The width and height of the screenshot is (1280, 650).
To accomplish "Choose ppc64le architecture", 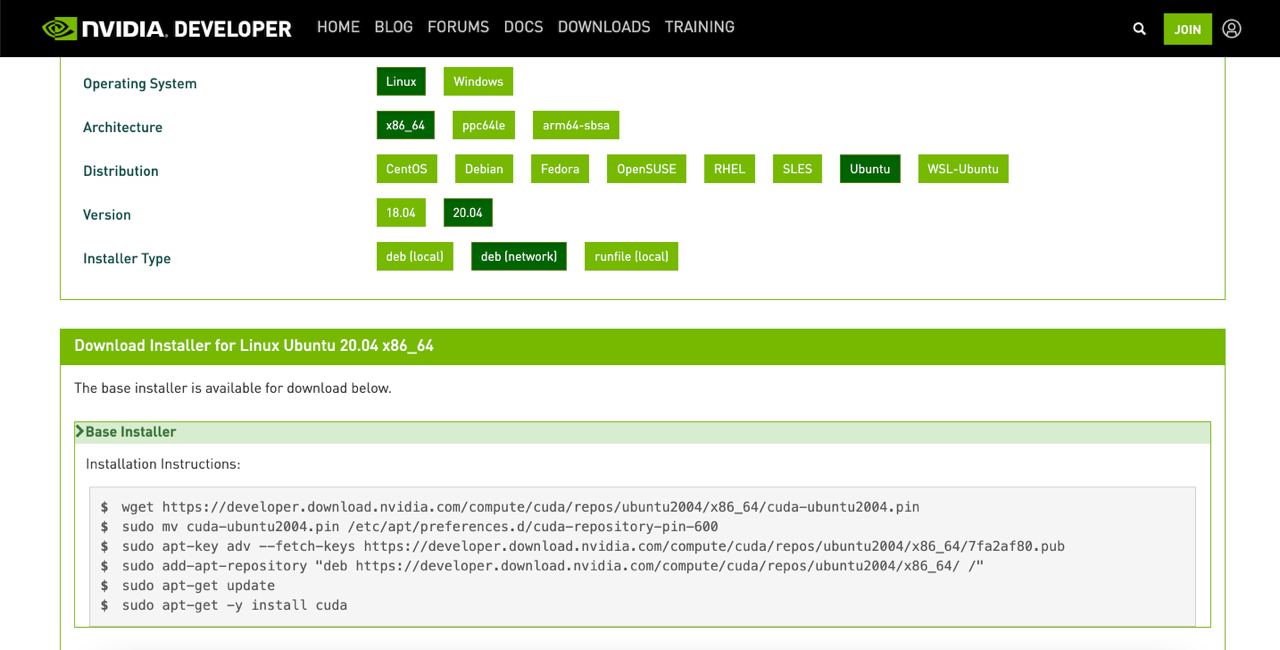I will pos(484,126).
